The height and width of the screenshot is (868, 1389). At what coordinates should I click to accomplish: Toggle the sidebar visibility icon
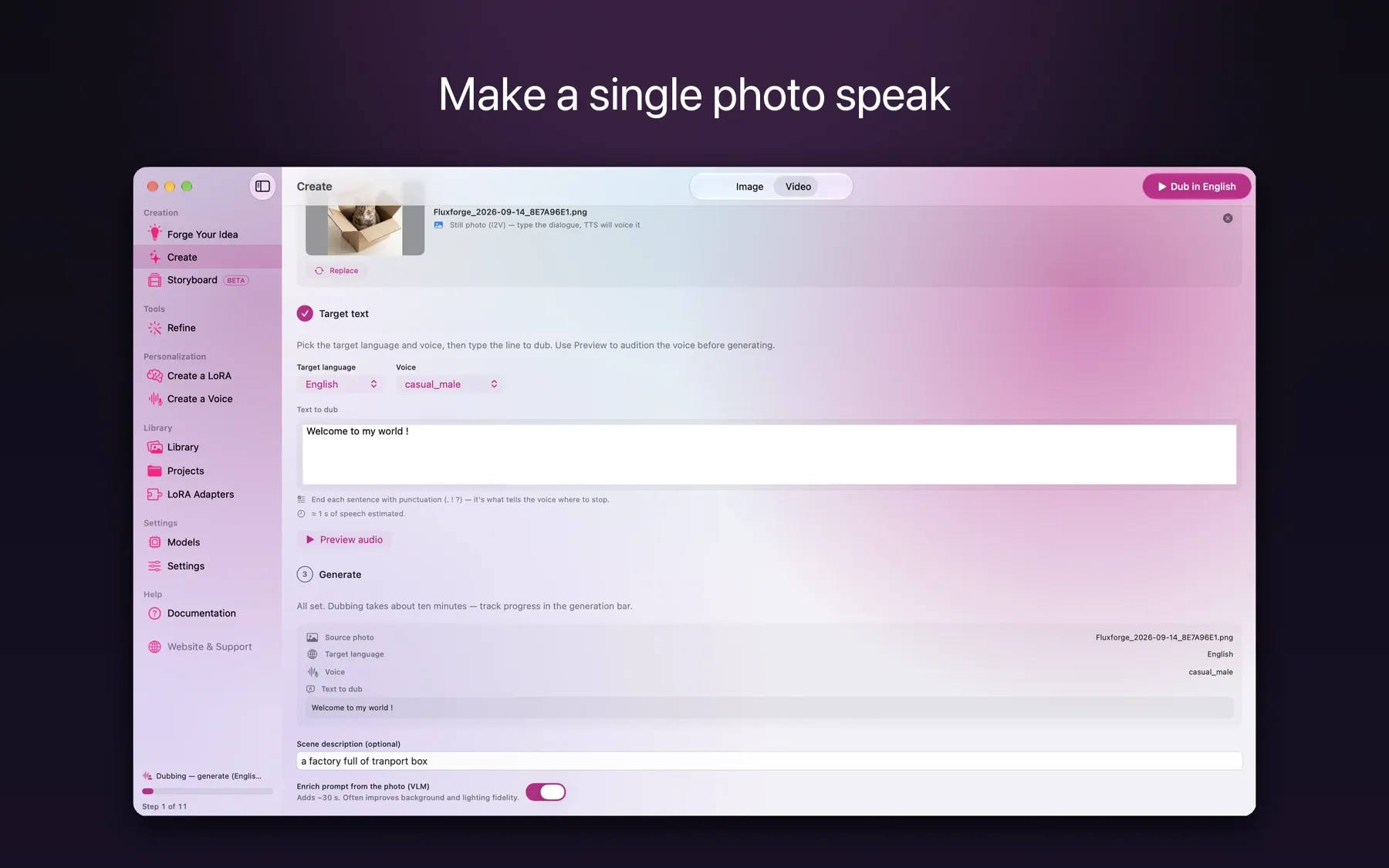262,186
